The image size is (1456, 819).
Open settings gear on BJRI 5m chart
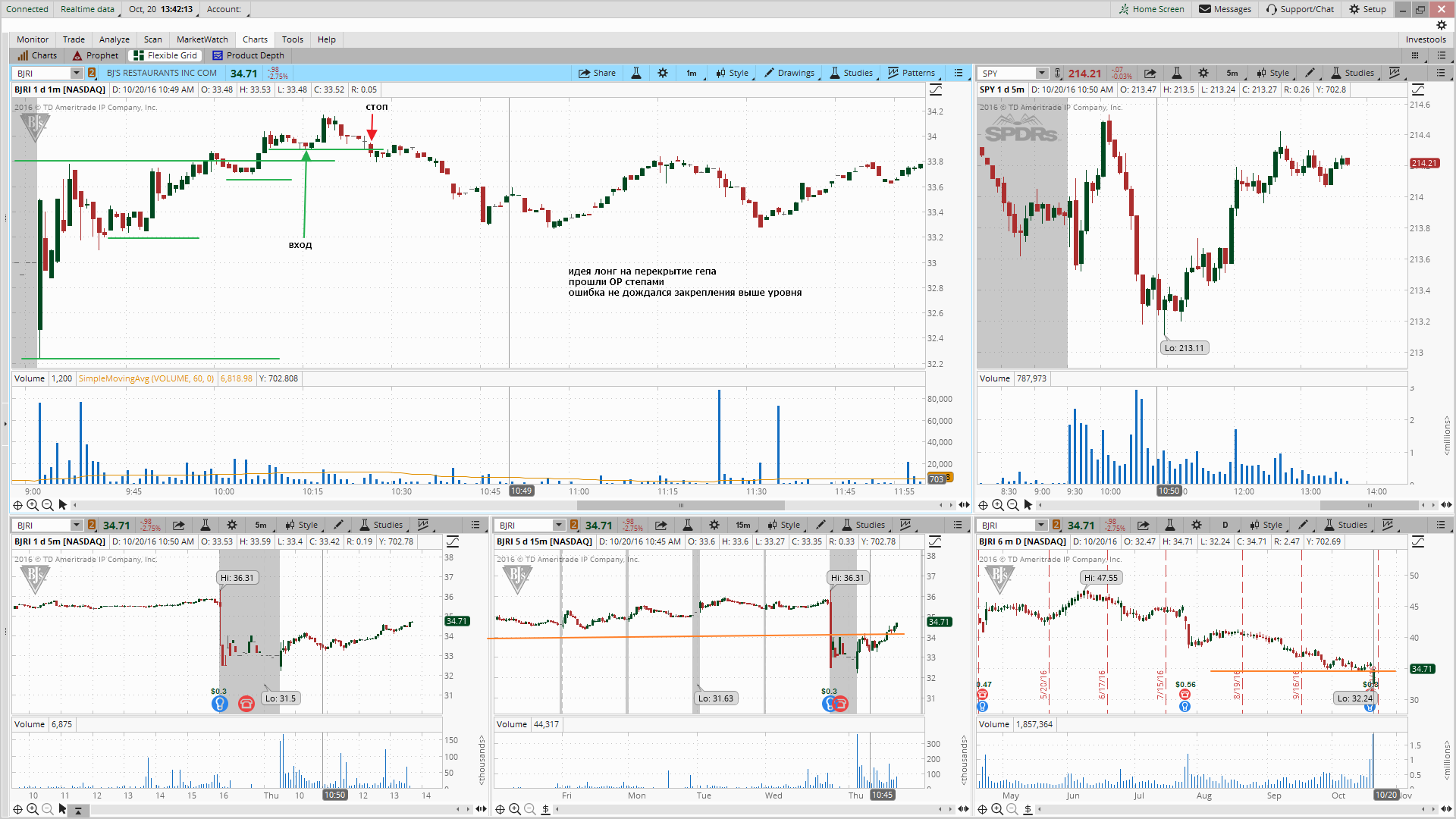click(x=232, y=526)
